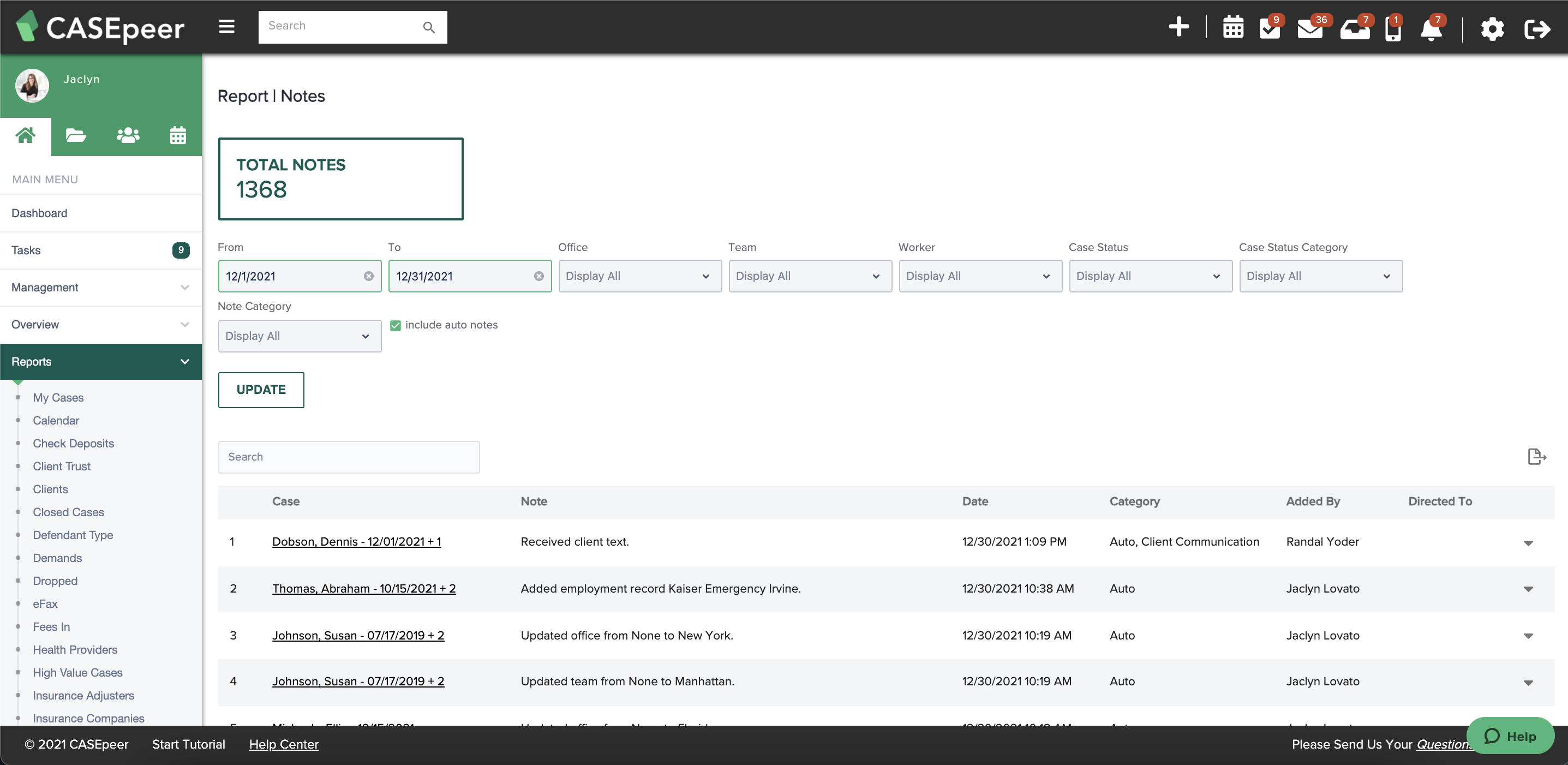This screenshot has height=765, width=1568.
Task: Select Closed Cases under Reports
Action: (x=68, y=512)
